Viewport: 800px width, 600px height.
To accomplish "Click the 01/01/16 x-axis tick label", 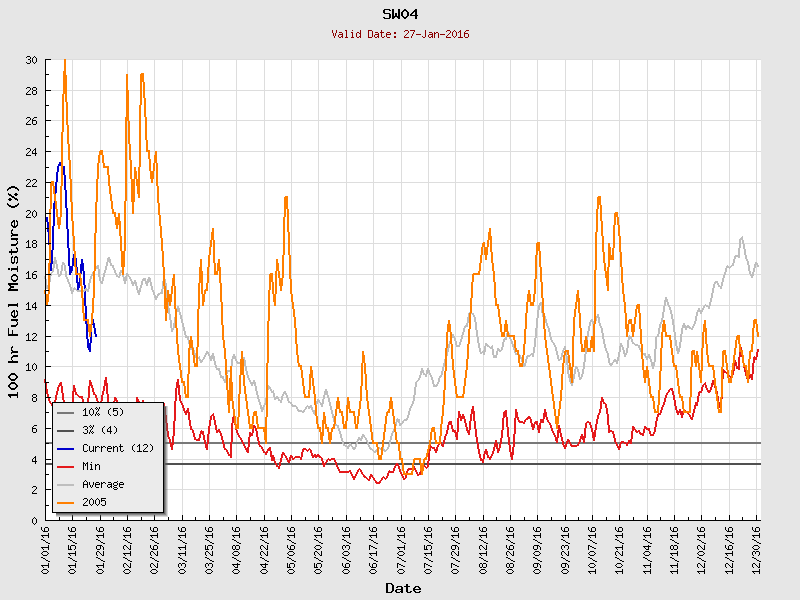I will pos(46,551).
